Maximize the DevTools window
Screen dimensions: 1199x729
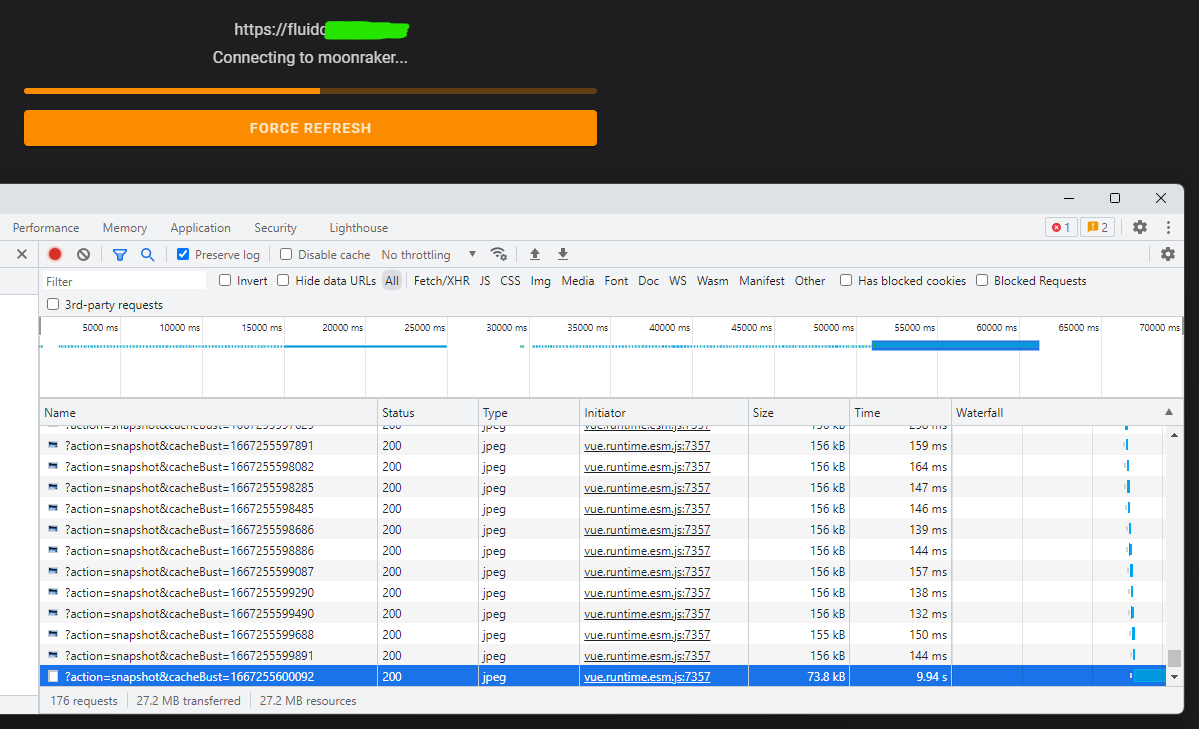click(1115, 198)
